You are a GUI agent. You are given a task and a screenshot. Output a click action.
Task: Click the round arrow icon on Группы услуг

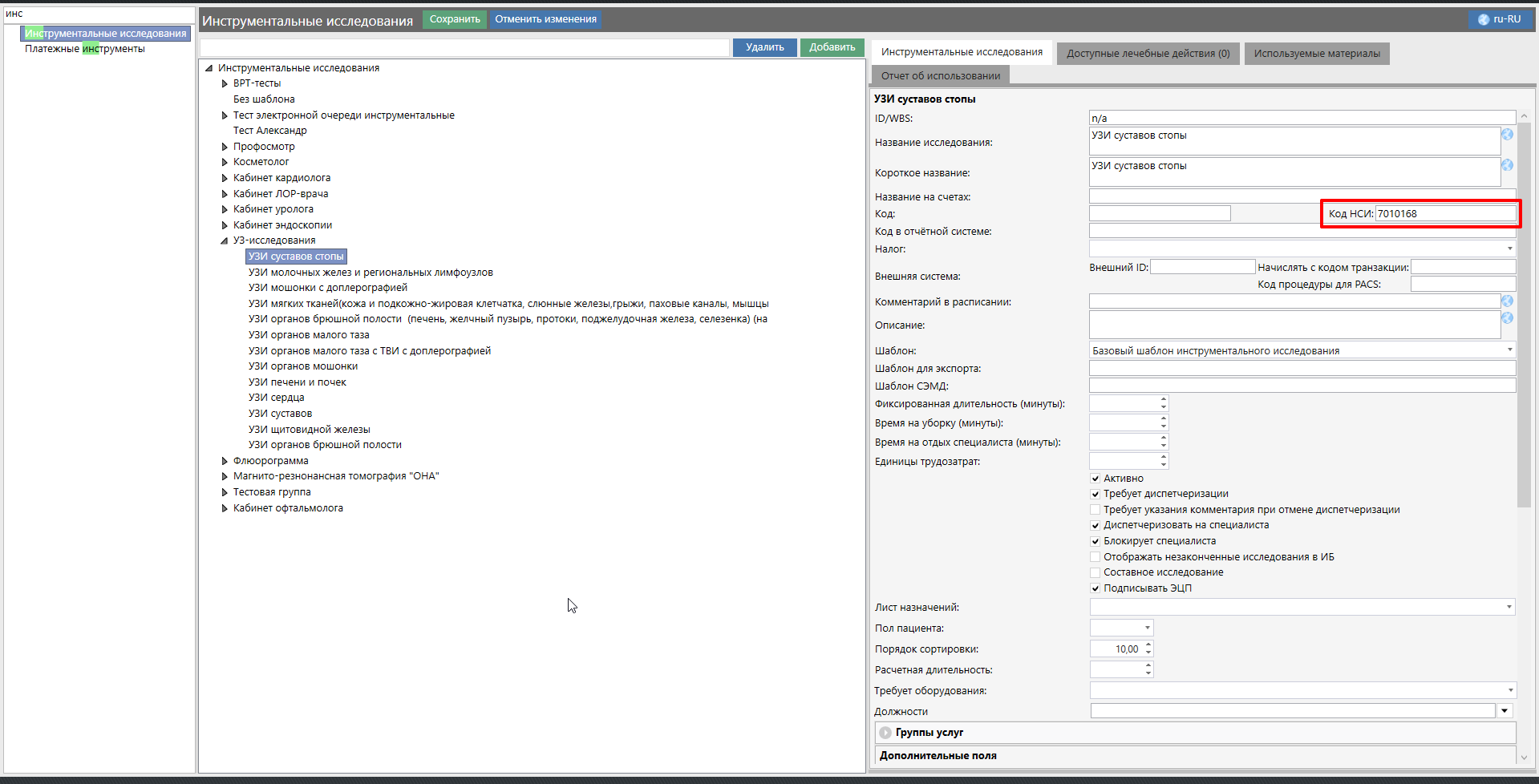(x=885, y=733)
